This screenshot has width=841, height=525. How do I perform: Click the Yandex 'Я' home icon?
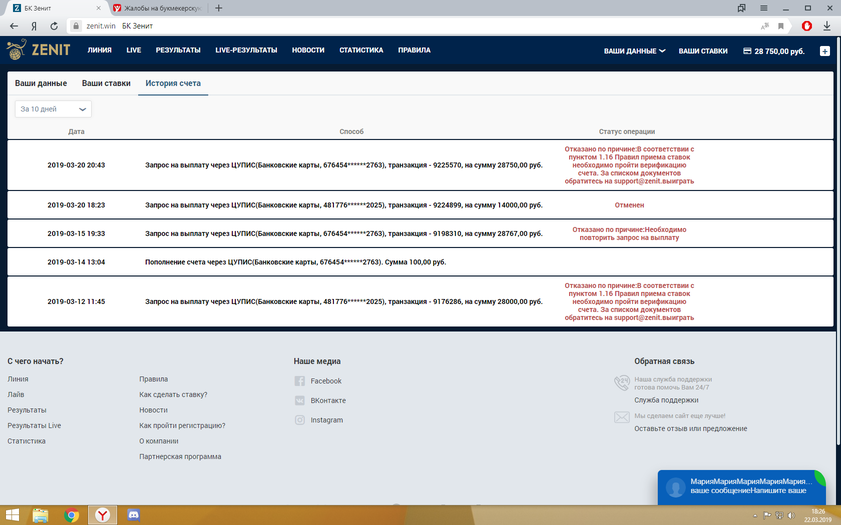click(x=34, y=26)
